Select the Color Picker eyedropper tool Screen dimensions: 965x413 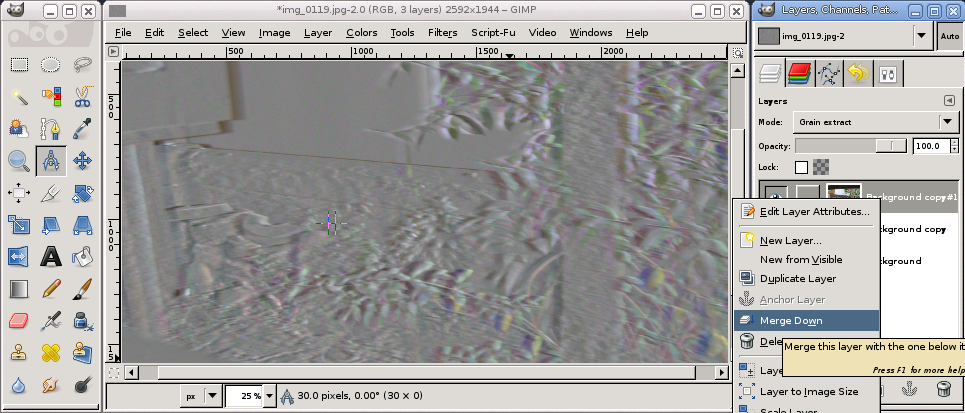(83, 129)
